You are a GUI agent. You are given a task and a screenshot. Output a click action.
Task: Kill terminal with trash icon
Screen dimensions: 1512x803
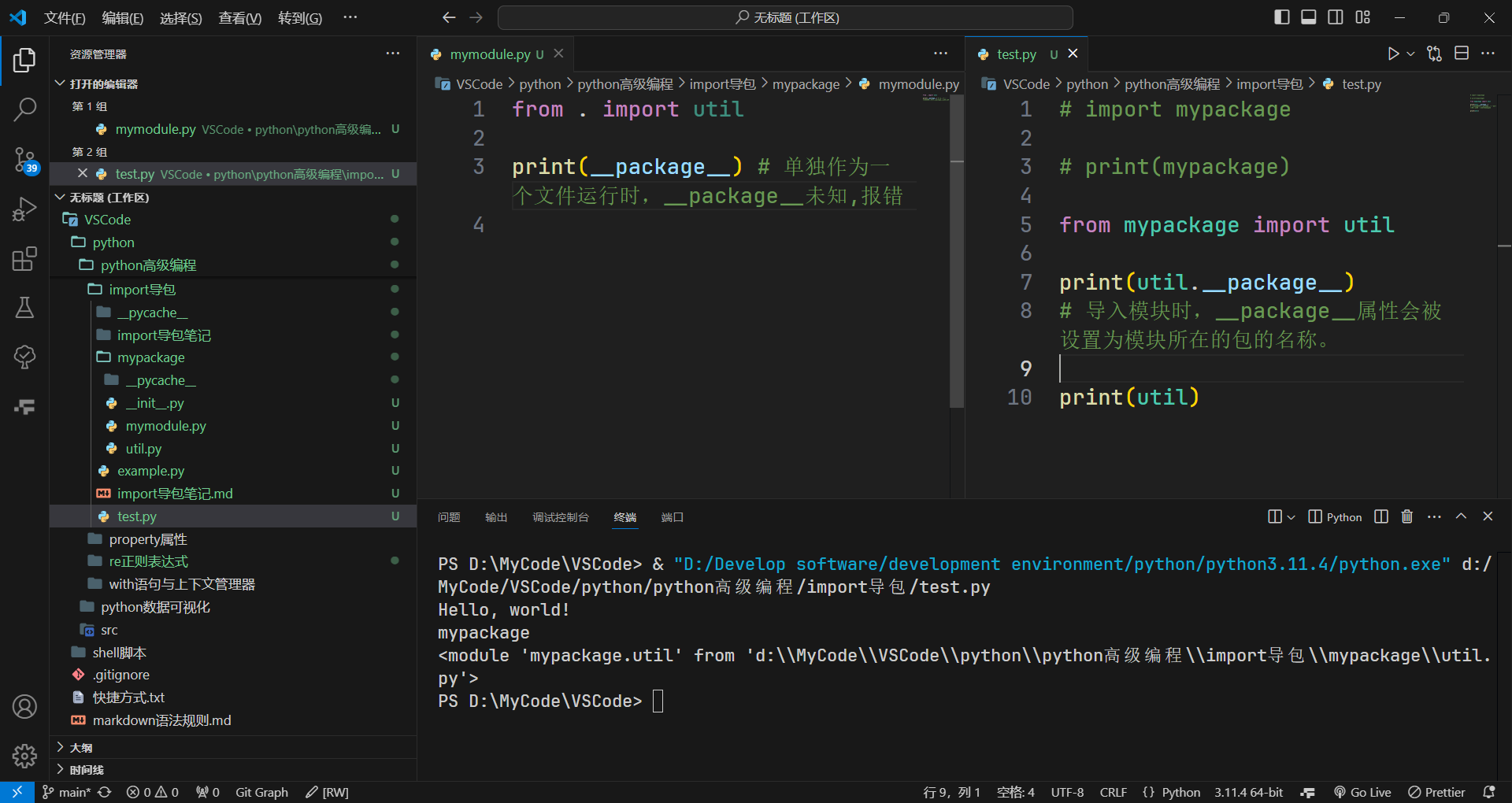[1407, 516]
